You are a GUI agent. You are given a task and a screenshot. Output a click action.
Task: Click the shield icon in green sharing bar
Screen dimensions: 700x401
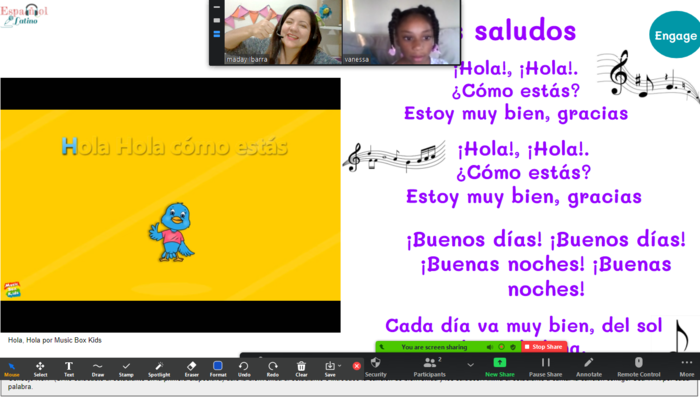point(513,347)
